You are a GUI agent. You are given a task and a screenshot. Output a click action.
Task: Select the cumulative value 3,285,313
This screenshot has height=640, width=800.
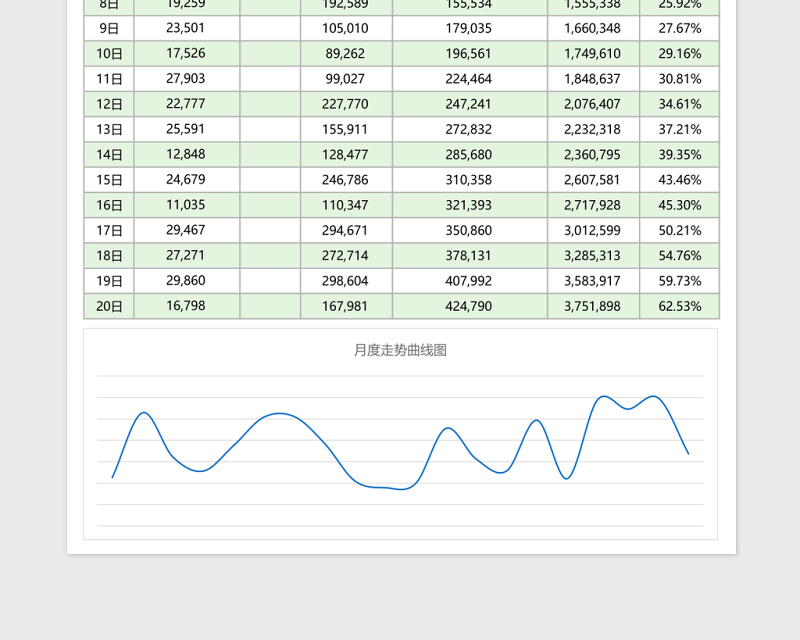pos(593,256)
